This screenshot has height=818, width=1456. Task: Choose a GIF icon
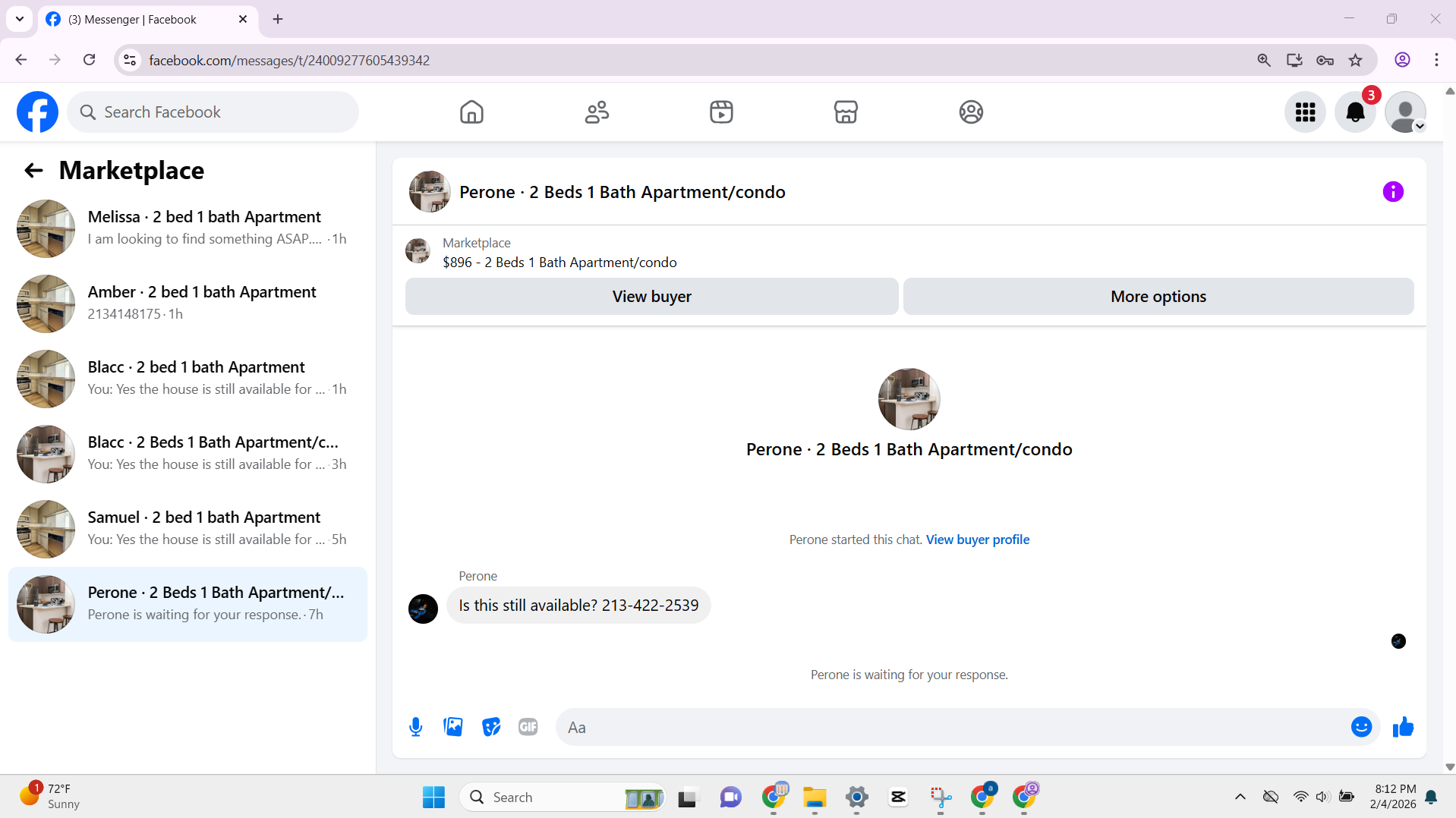click(x=528, y=727)
